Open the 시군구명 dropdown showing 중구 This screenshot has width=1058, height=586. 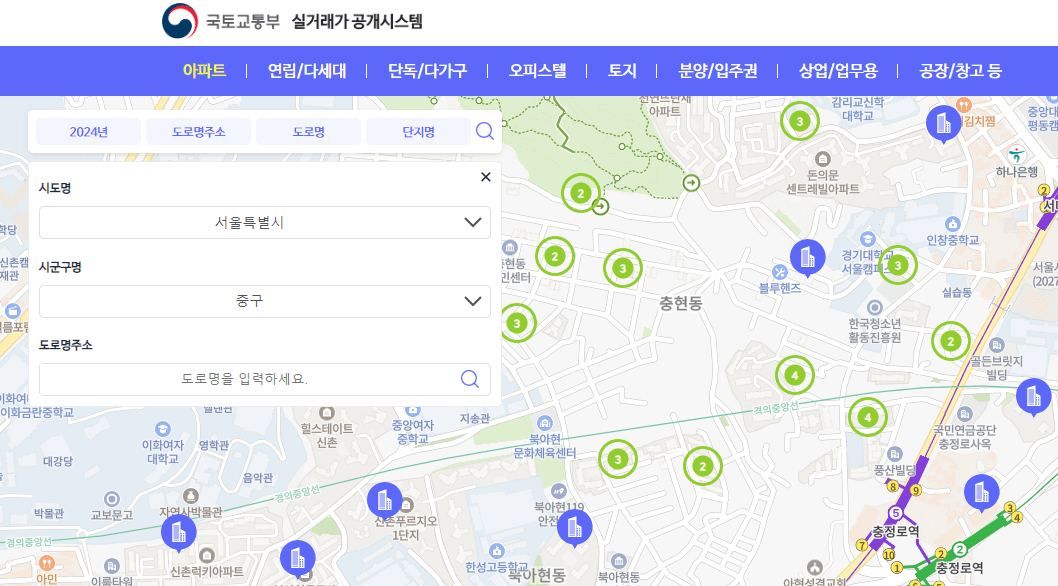coord(264,301)
